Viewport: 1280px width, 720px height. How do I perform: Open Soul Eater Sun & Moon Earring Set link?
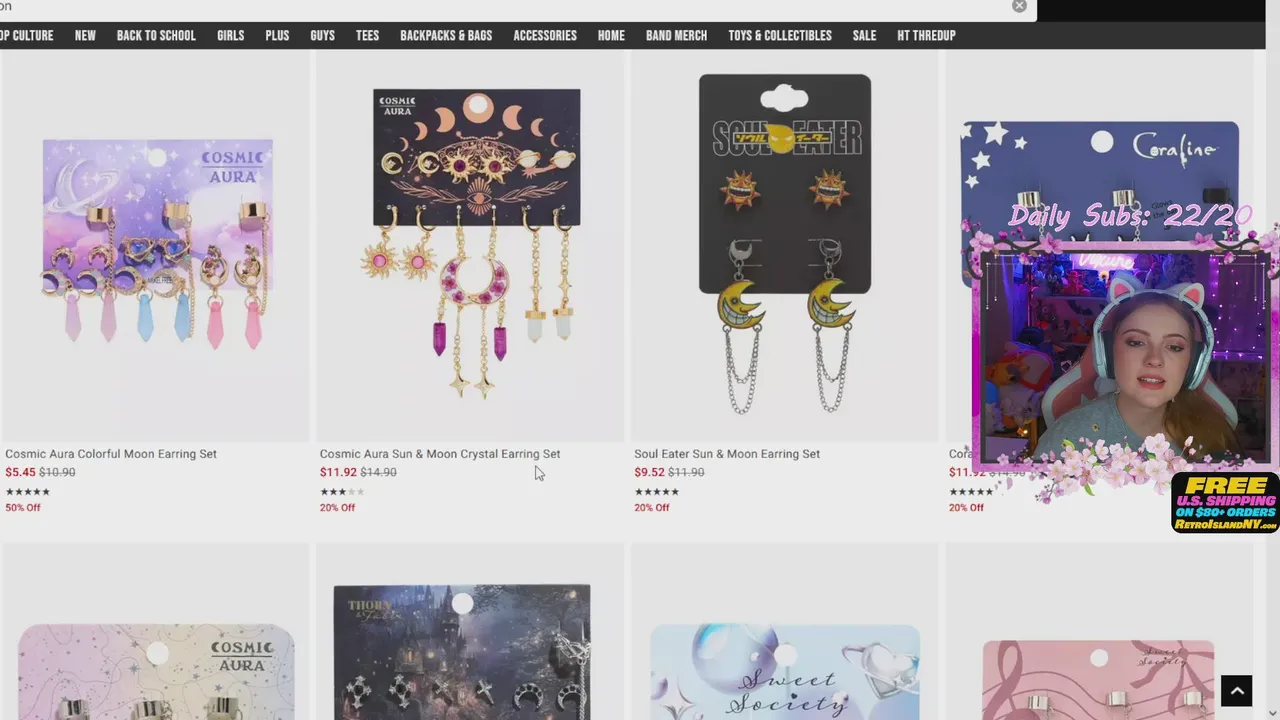[727, 454]
